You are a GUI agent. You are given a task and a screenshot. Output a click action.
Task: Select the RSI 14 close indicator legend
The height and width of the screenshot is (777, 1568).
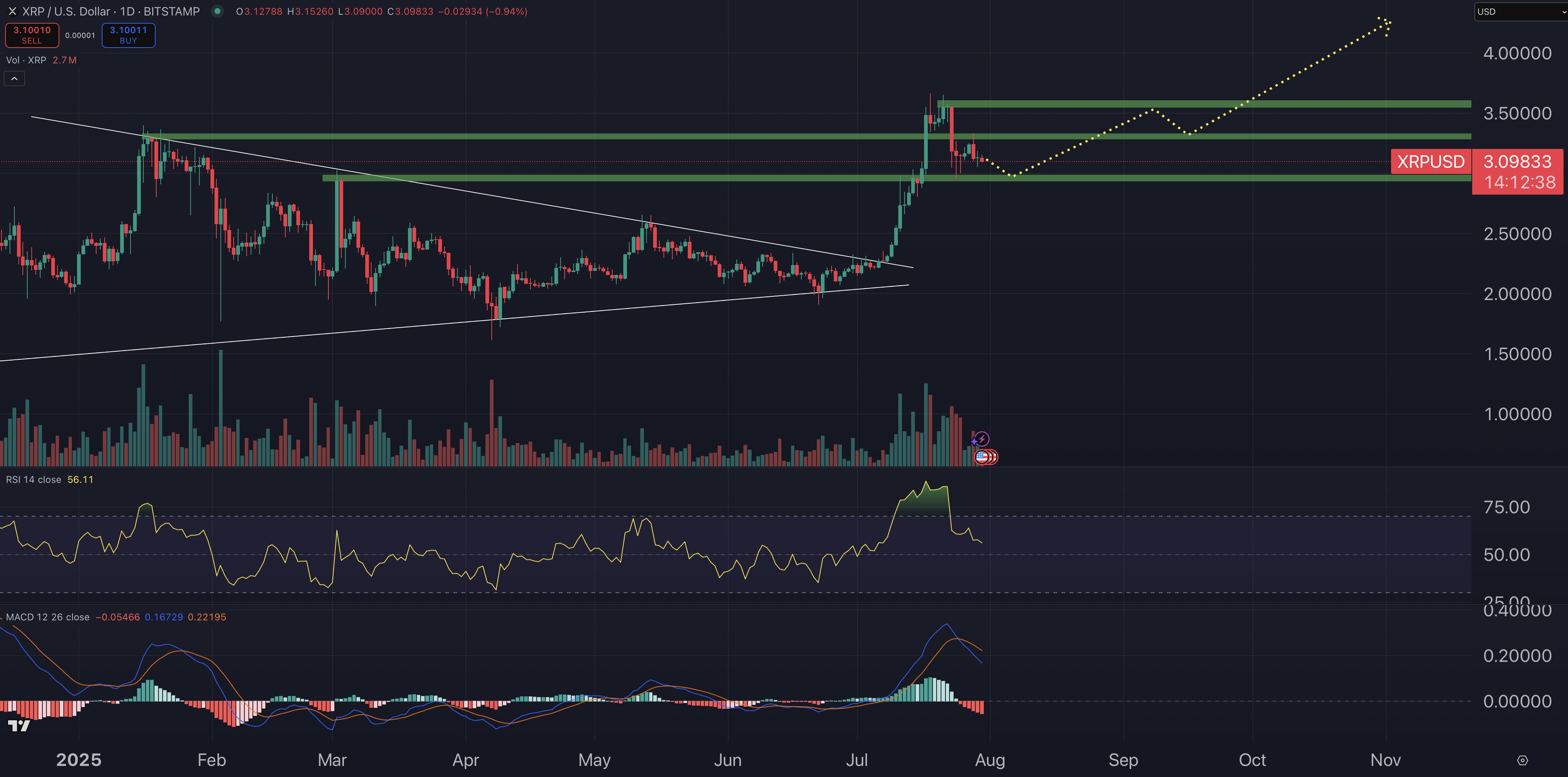coord(34,480)
